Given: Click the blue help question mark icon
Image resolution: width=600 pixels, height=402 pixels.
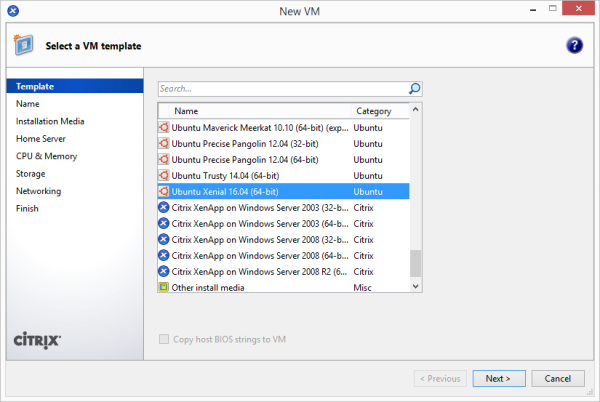Looking at the screenshot, I should 574,46.
